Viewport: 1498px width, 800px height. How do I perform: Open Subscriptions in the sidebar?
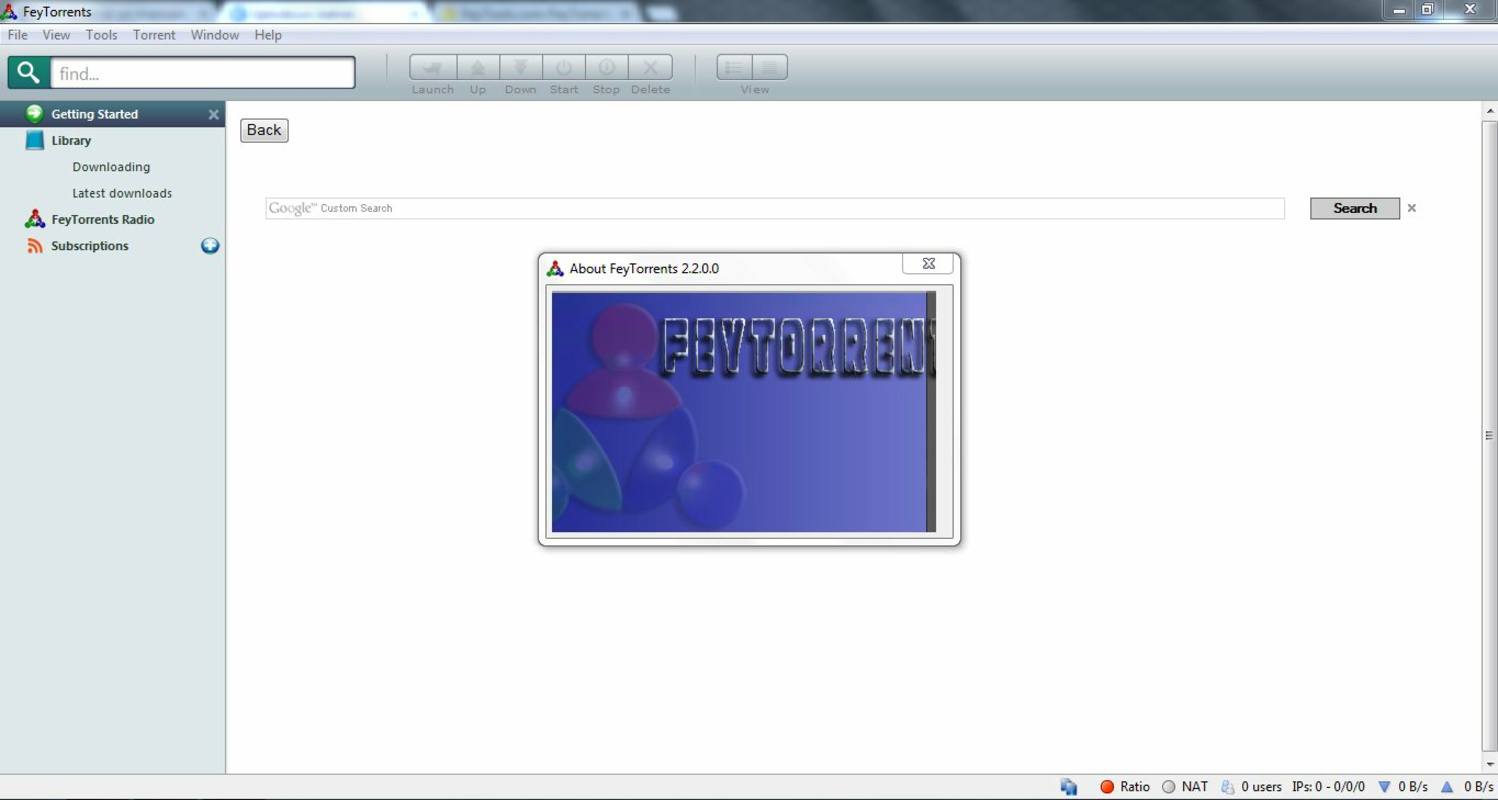[x=90, y=246]
